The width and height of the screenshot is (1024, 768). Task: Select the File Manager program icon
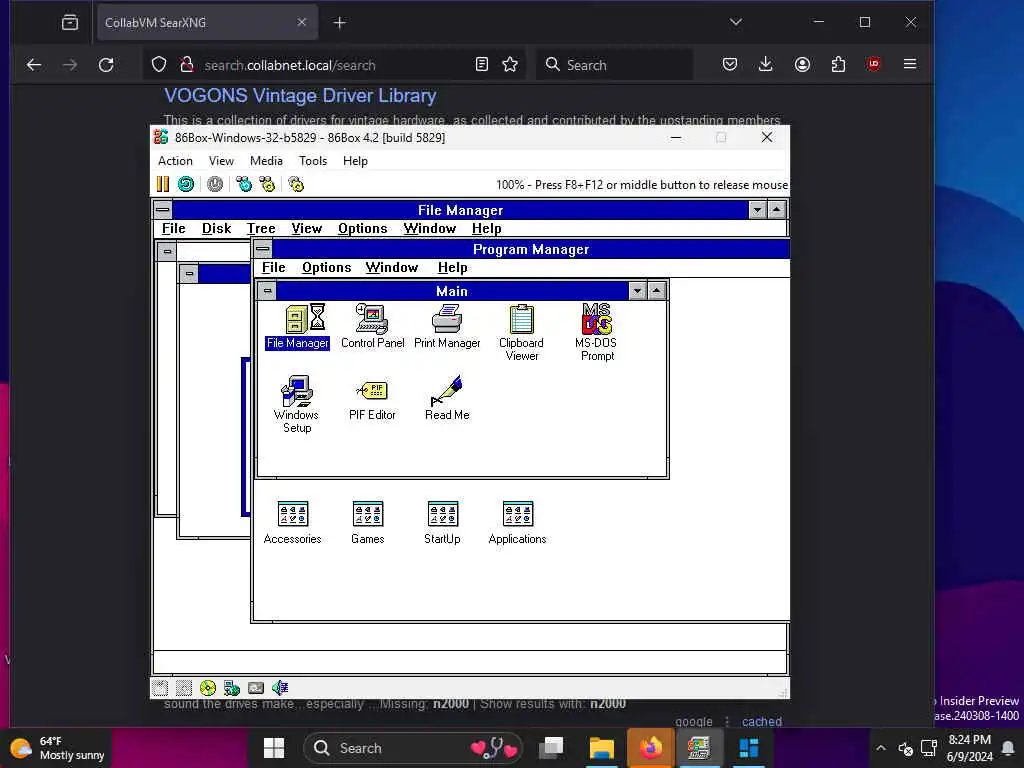tap(297, 327)
